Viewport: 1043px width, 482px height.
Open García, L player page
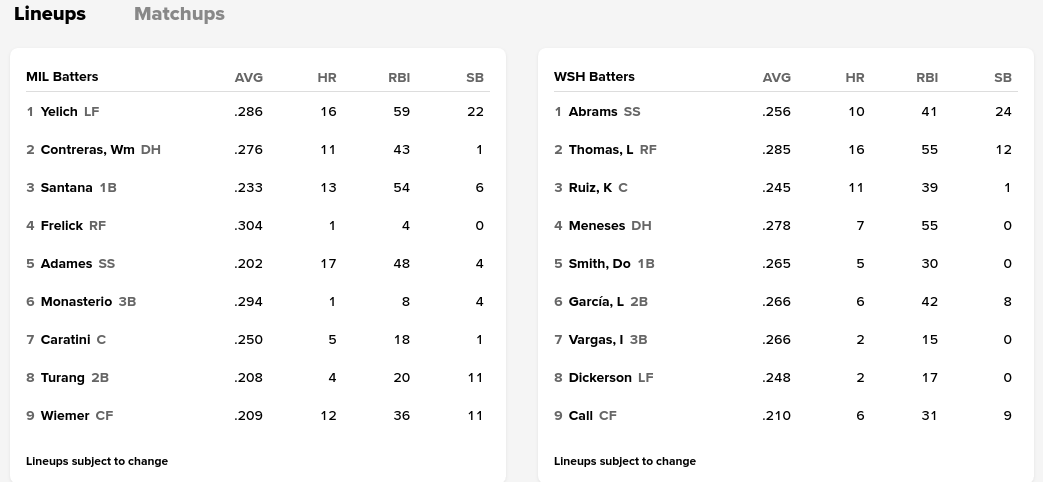pos(596,302)
